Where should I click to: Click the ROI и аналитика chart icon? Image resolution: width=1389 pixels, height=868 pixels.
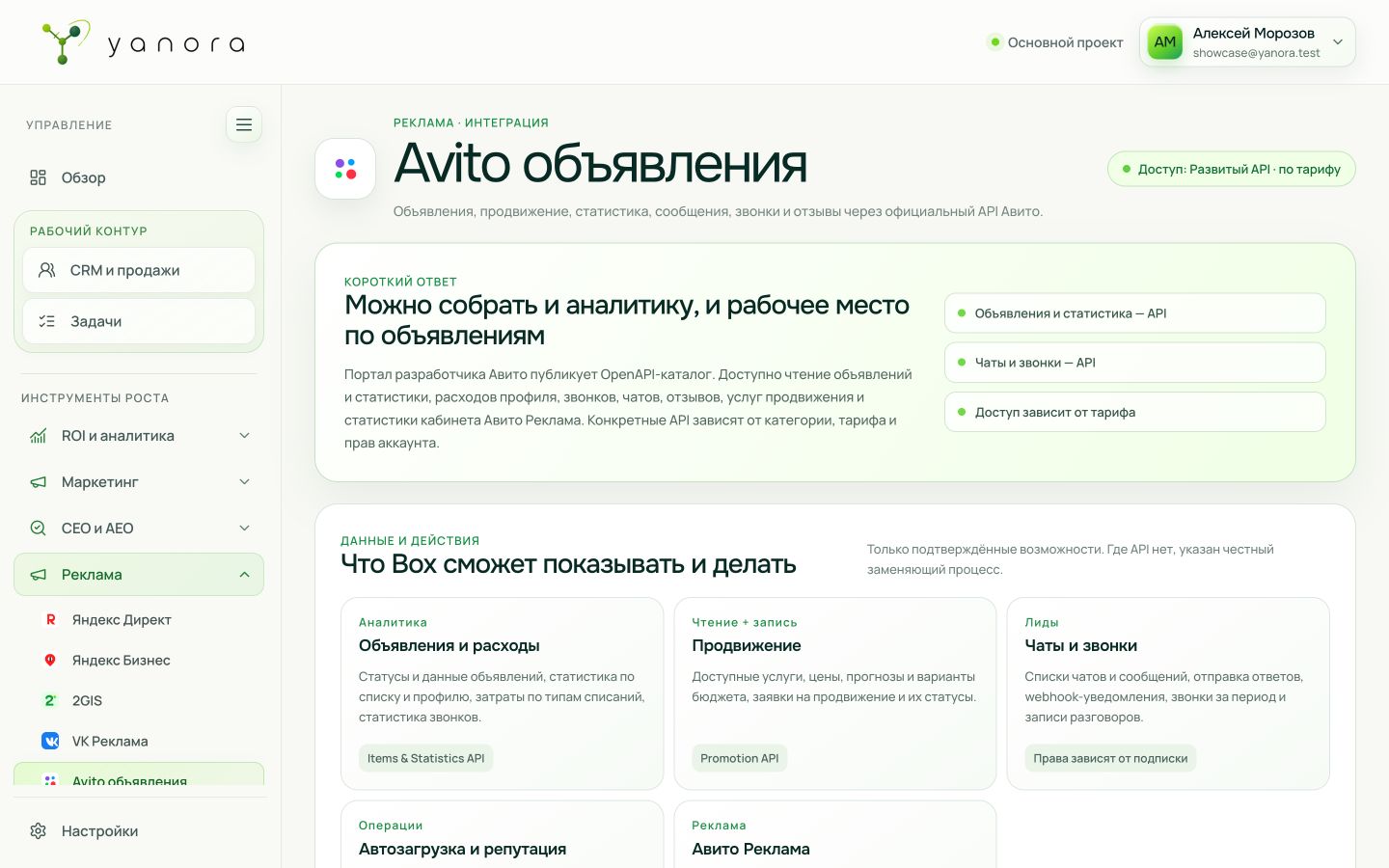pos(39,436)
